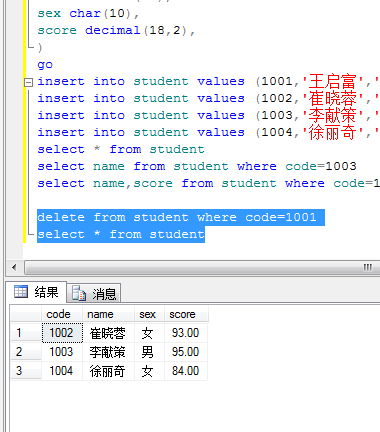This screenshot has height=432, width=380.
Task: Open the 消息 messages tab
Action: tap(94, 294)
